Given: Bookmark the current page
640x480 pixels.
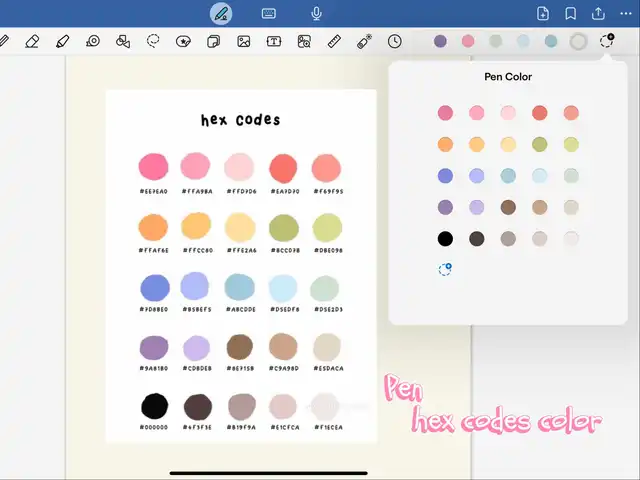Looking at the screenshot, I should point(570,13).
